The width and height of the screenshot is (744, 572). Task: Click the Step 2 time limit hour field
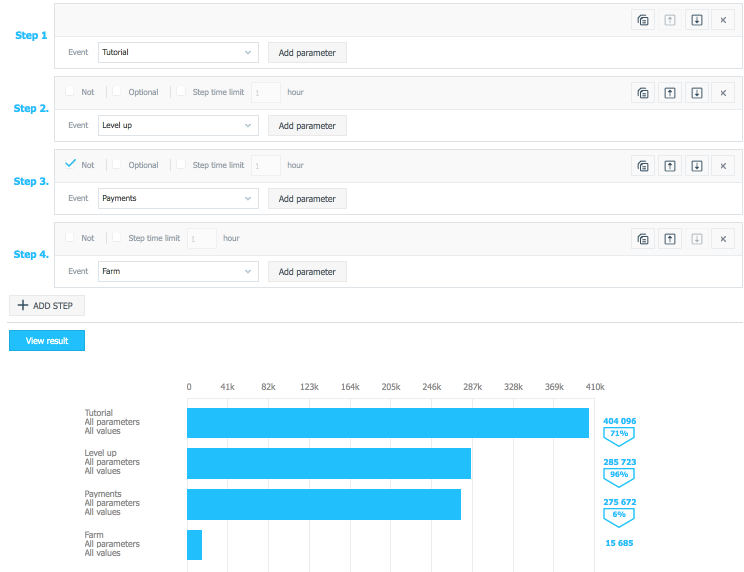click(x=266, y=93)
